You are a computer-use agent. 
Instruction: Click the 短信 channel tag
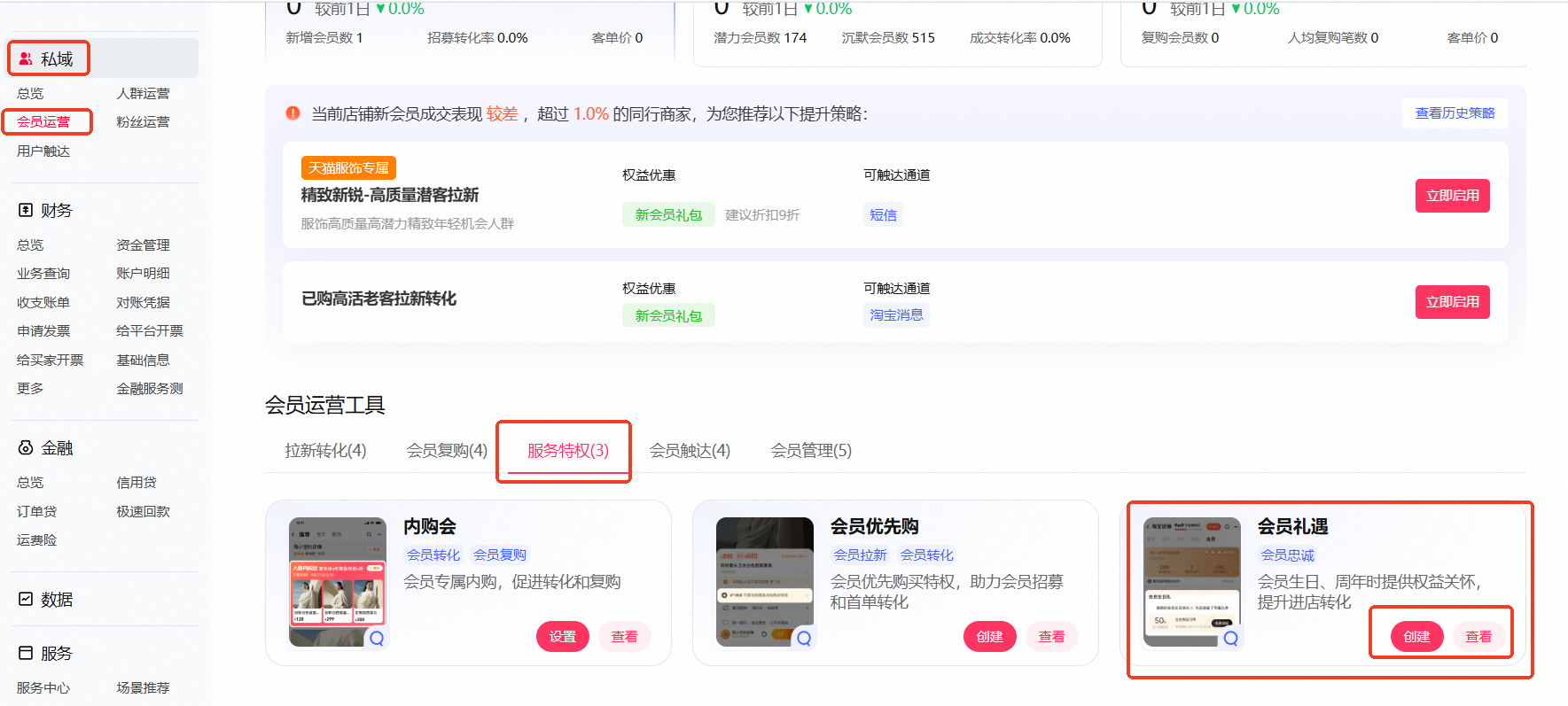(883, 215)
